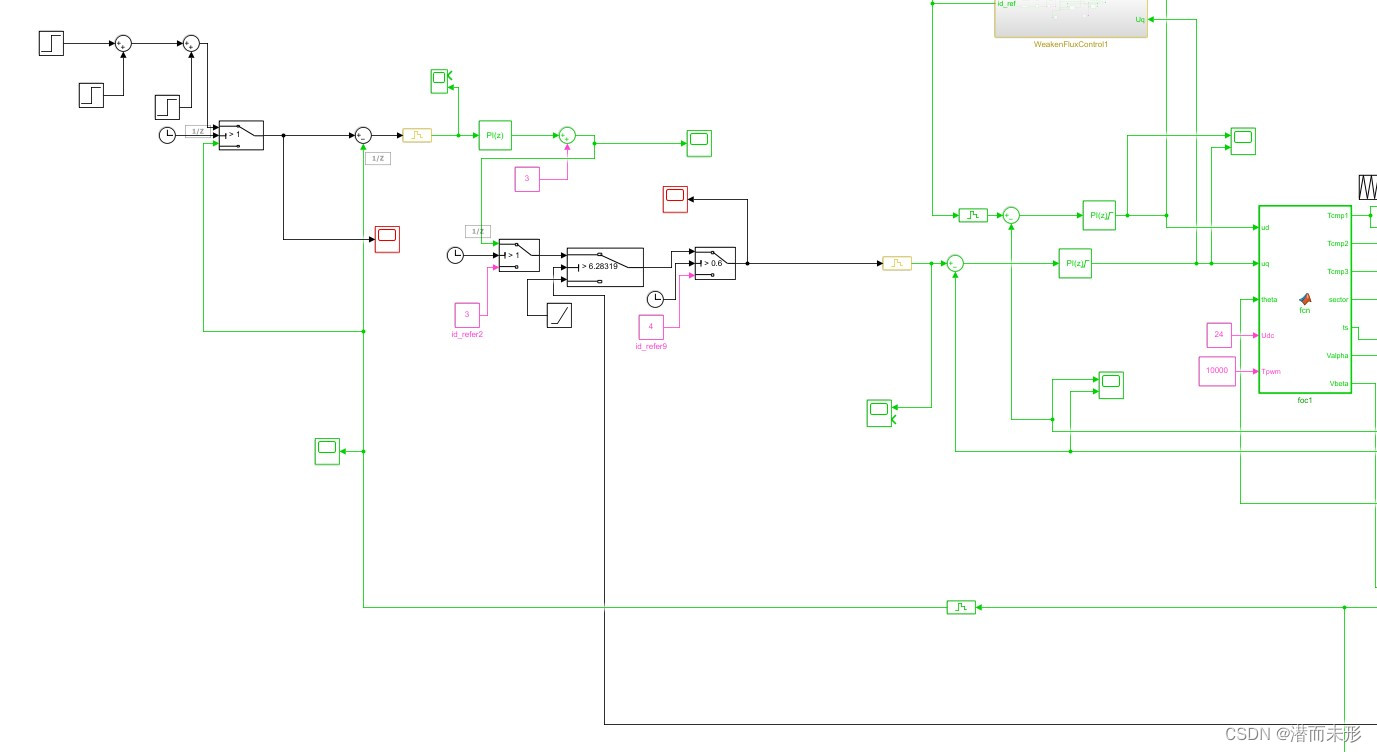Click the Clock block beside the id_refer9 constant
This screenshot has width=1377, height=752.
tap(655, 299)
